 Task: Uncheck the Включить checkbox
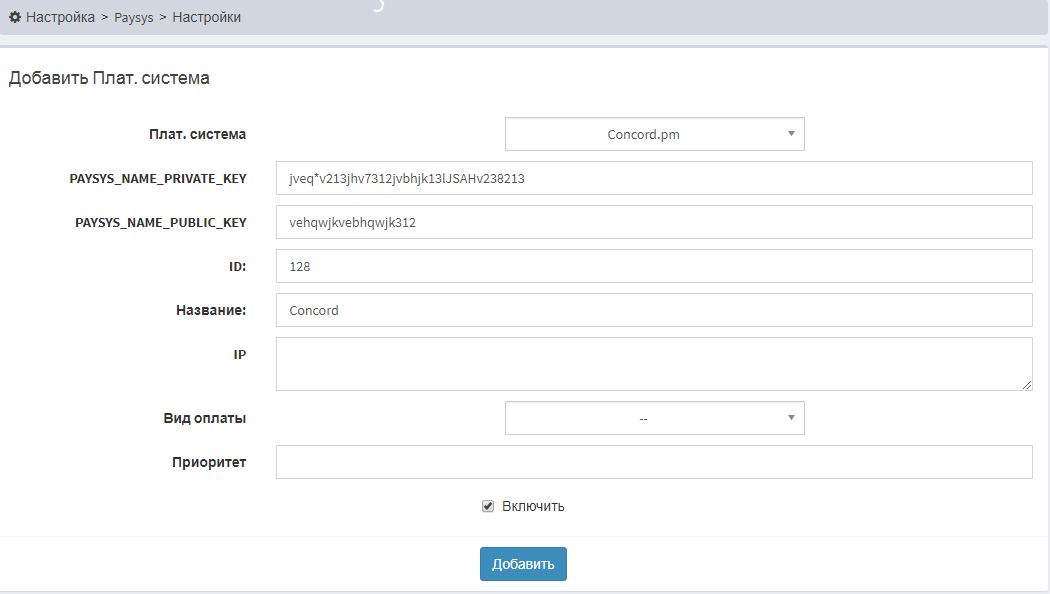click(x=488, y=506)
